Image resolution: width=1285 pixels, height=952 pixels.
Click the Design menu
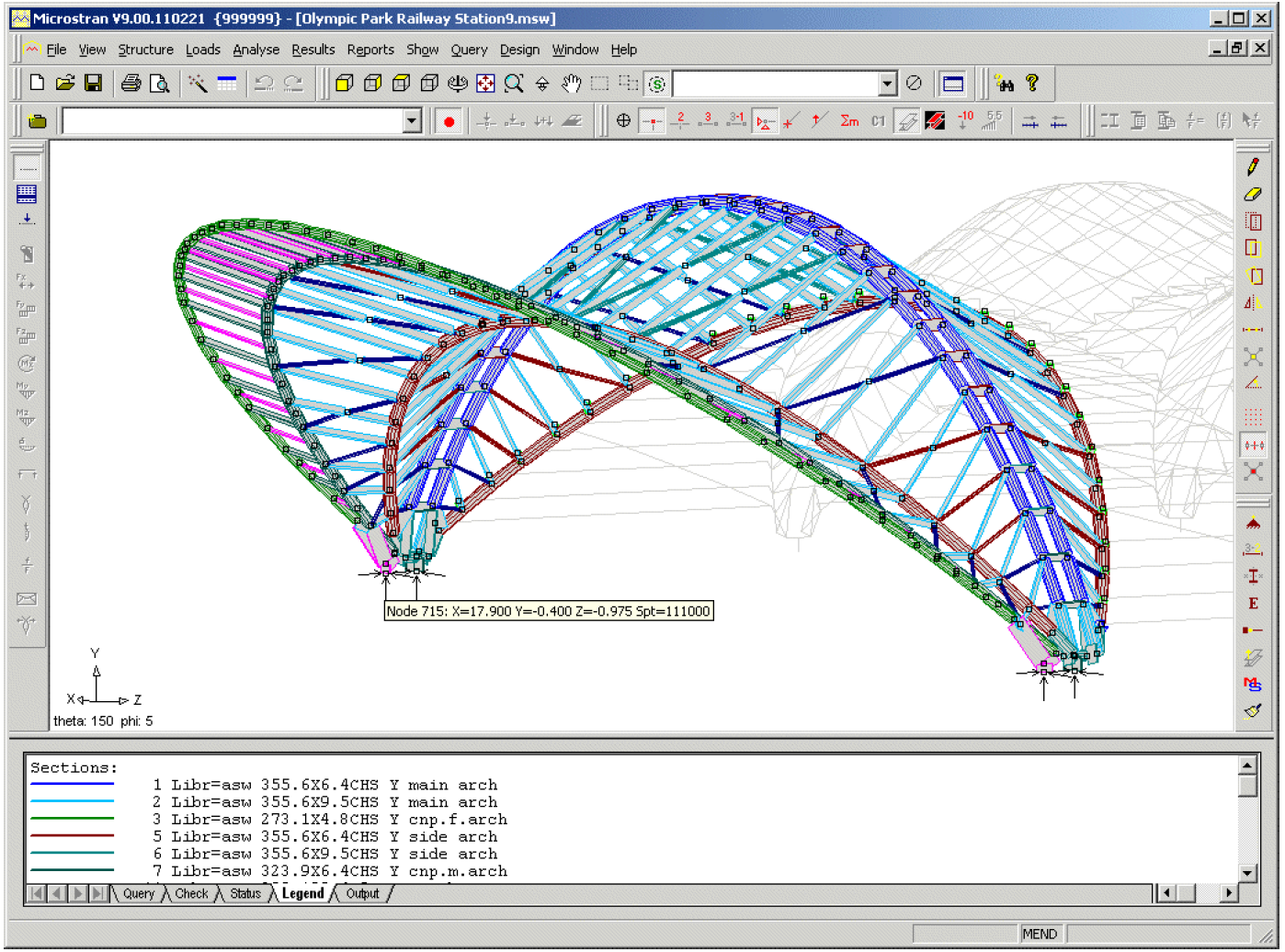[519, 50]
